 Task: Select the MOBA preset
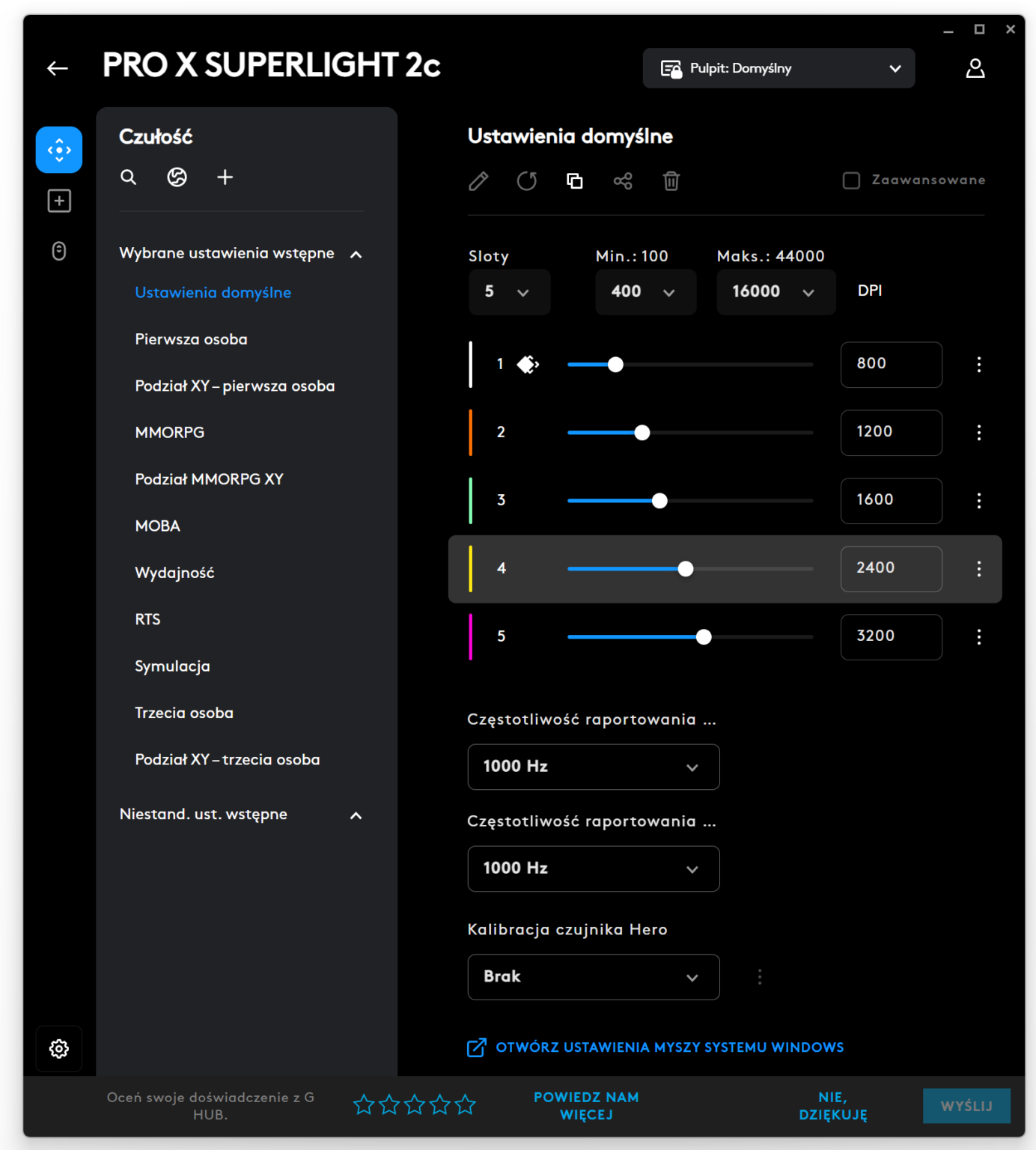point(157,526)
